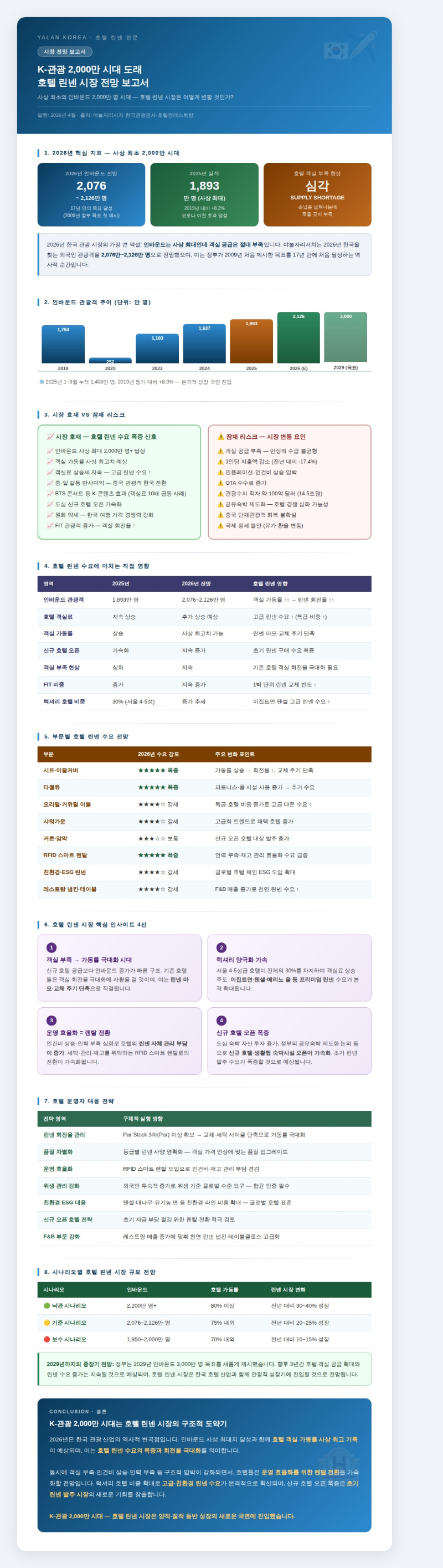Click the light green 2029 target bar

[x=346, y=337]
